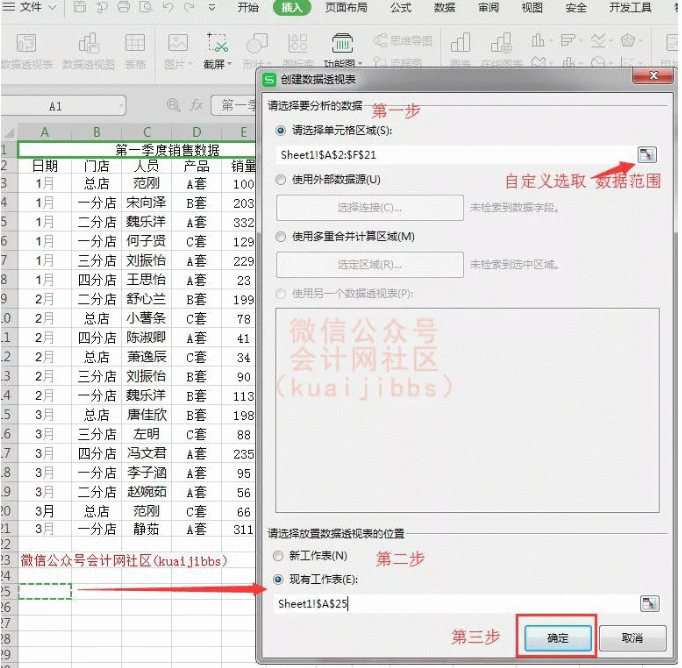Switch to the 开始 ribbon tab
Viewport: 682px width, 668px height.
[x=248, y=7]
